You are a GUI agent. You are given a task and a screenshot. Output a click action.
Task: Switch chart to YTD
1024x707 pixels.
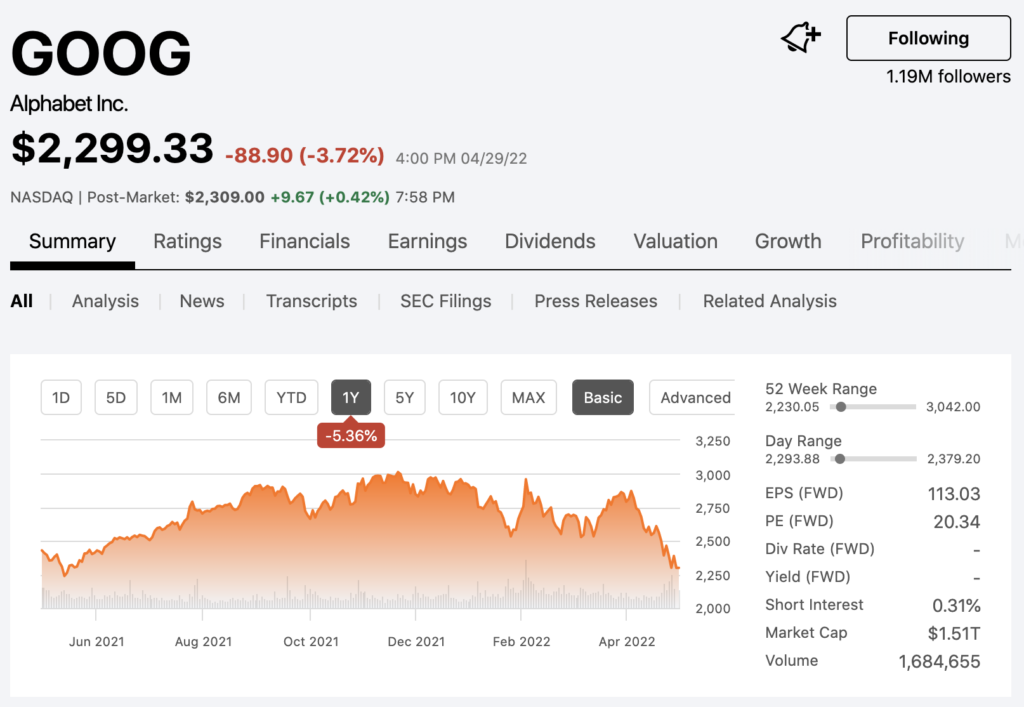tap(291, 398)
